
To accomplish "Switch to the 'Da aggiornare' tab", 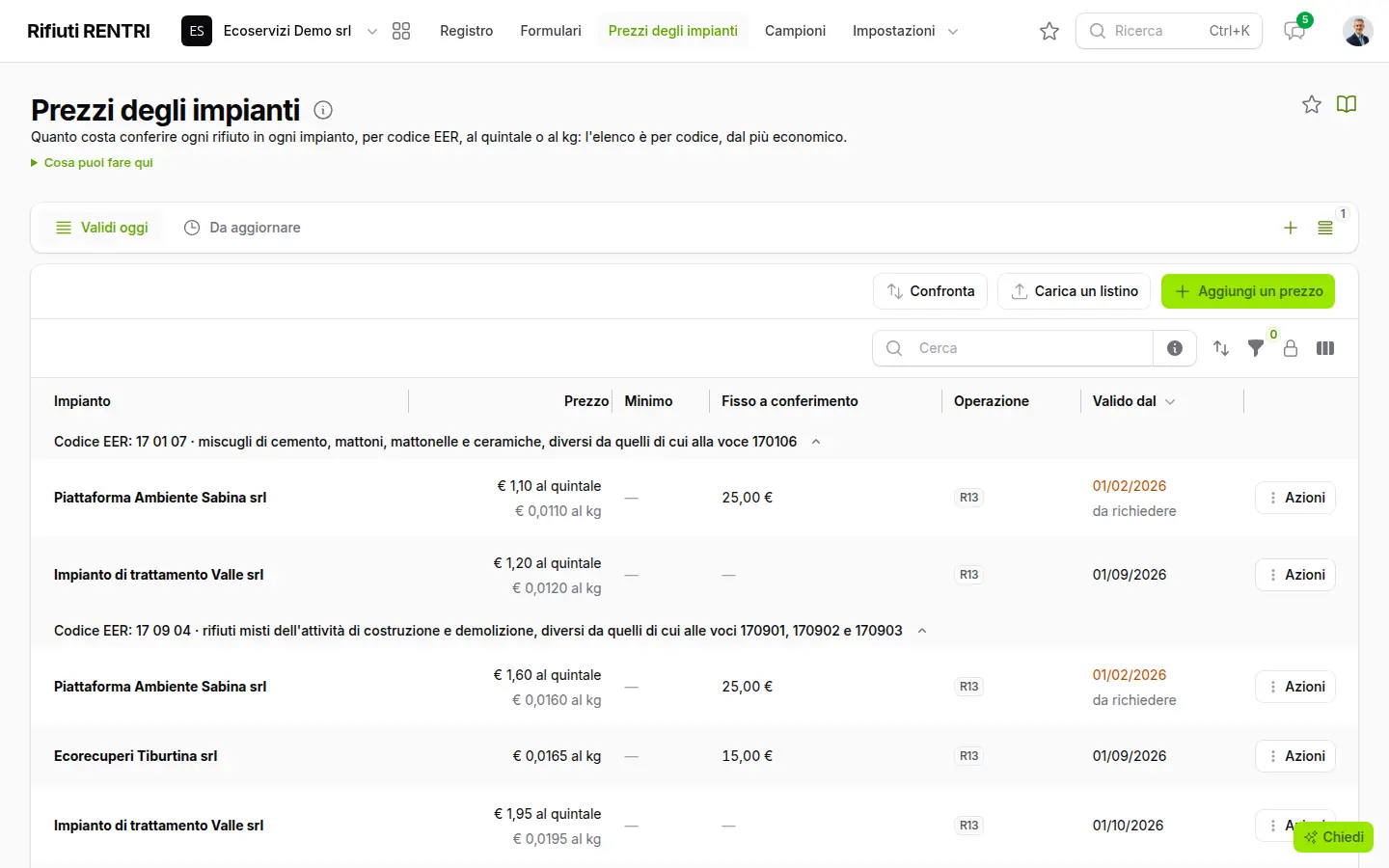I will [242, 228].
